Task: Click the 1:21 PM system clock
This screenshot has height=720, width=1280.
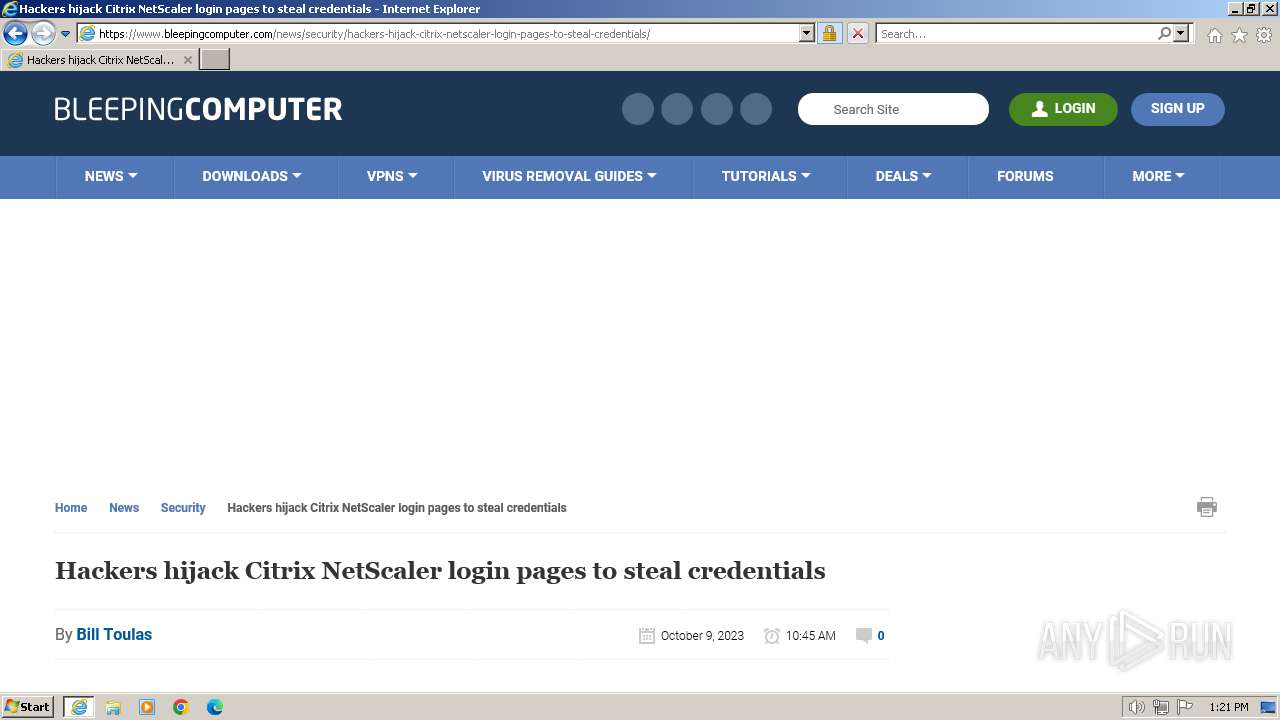Action: tap(1228, 707)
